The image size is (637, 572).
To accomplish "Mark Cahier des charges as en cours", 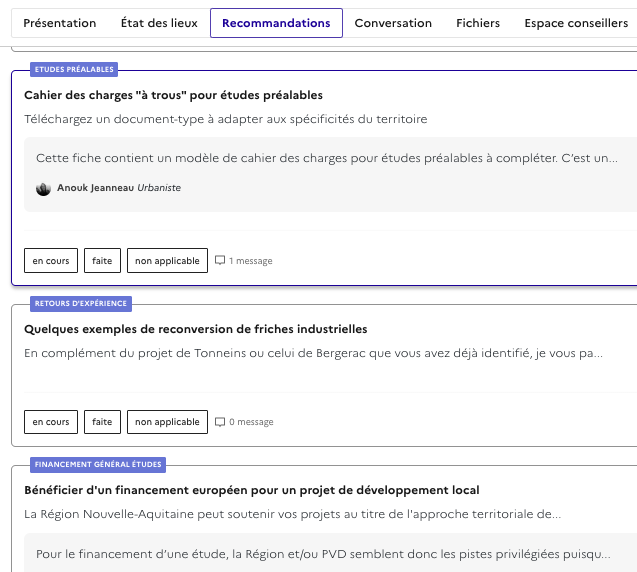I will [51, 261].
